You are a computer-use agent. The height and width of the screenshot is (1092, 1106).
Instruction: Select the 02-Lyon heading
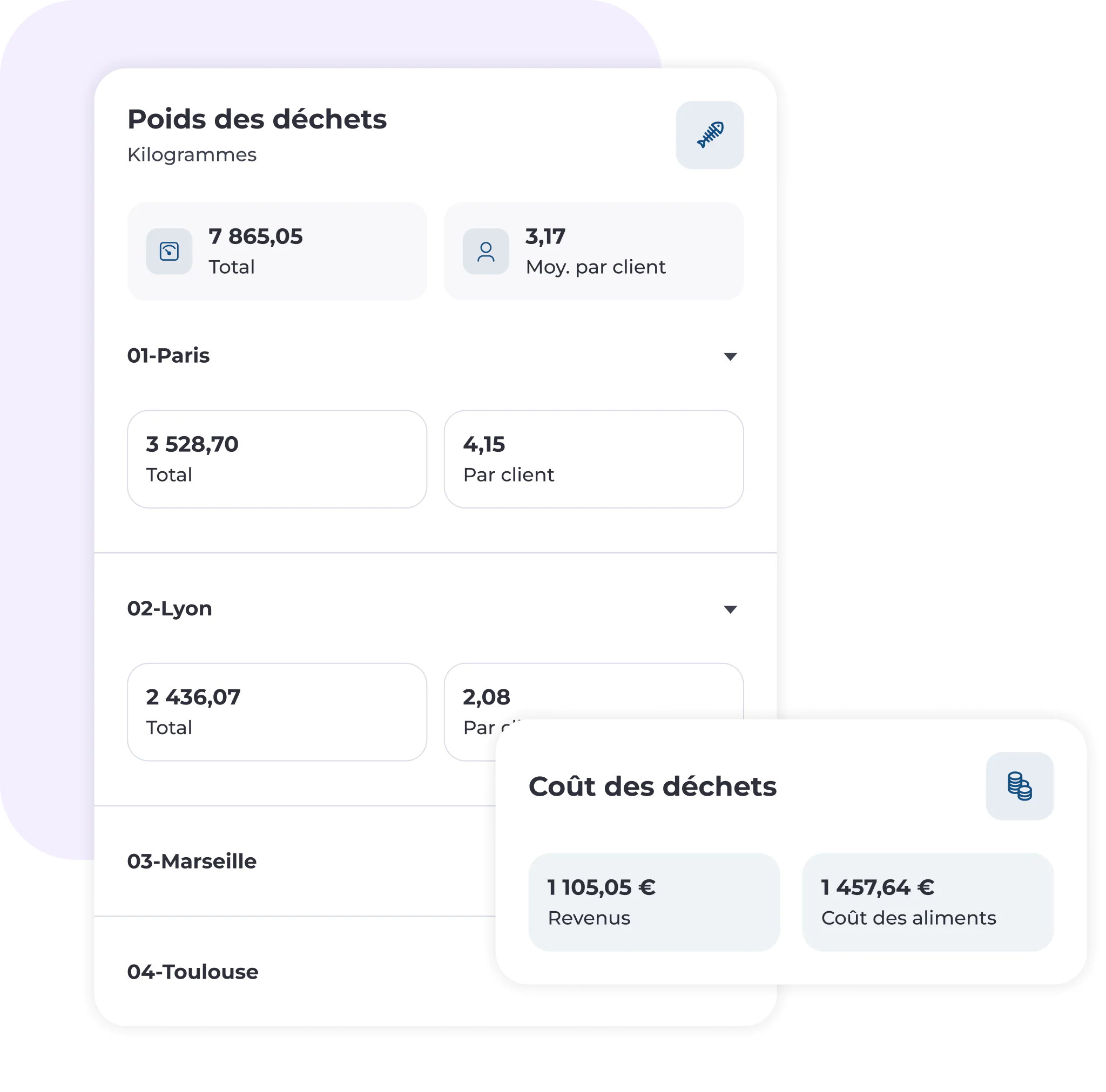[170, 608]
